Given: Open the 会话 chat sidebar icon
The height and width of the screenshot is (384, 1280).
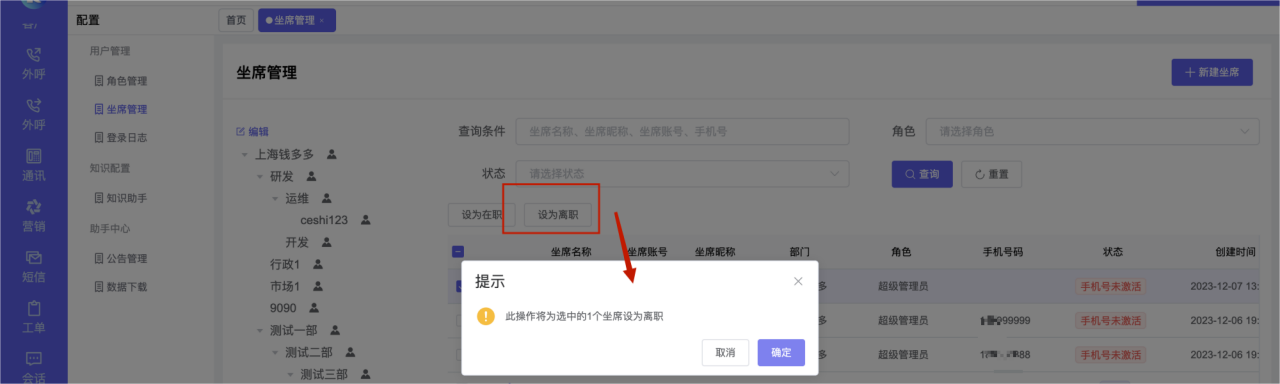Looking at the screenshot, I should 34,366.
